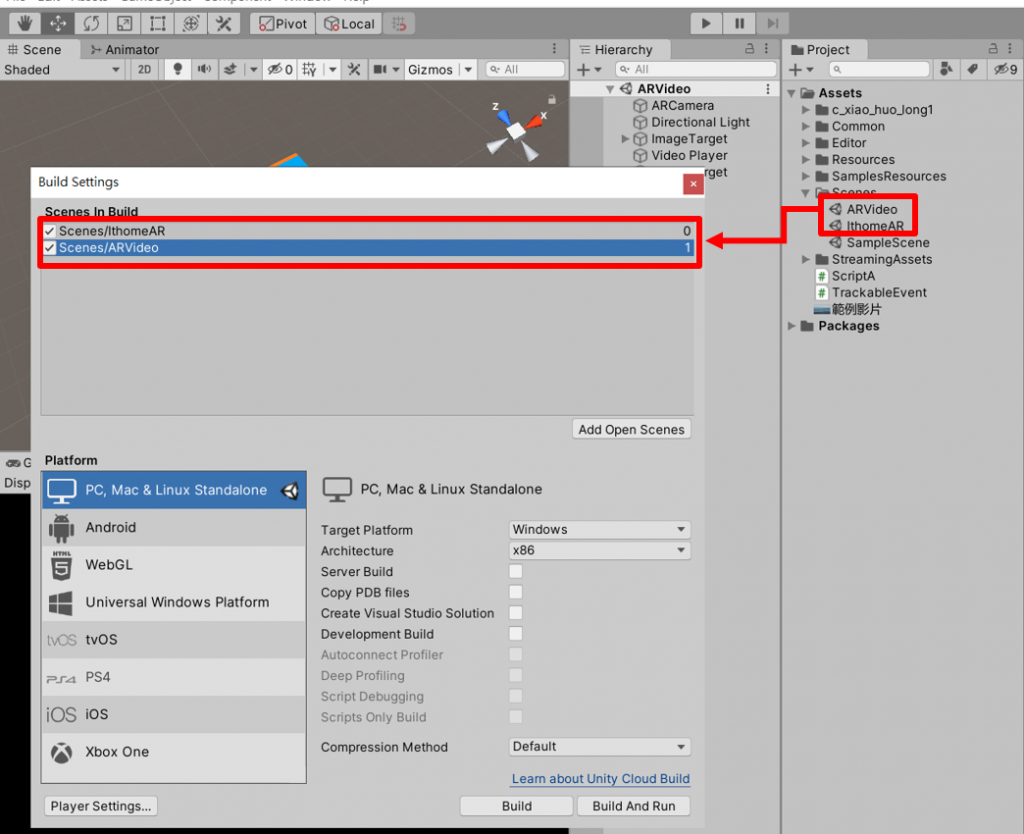Uncheck Scenes/ARVideo in build list
Screen dimensions: 1024x834
(50, 248)
